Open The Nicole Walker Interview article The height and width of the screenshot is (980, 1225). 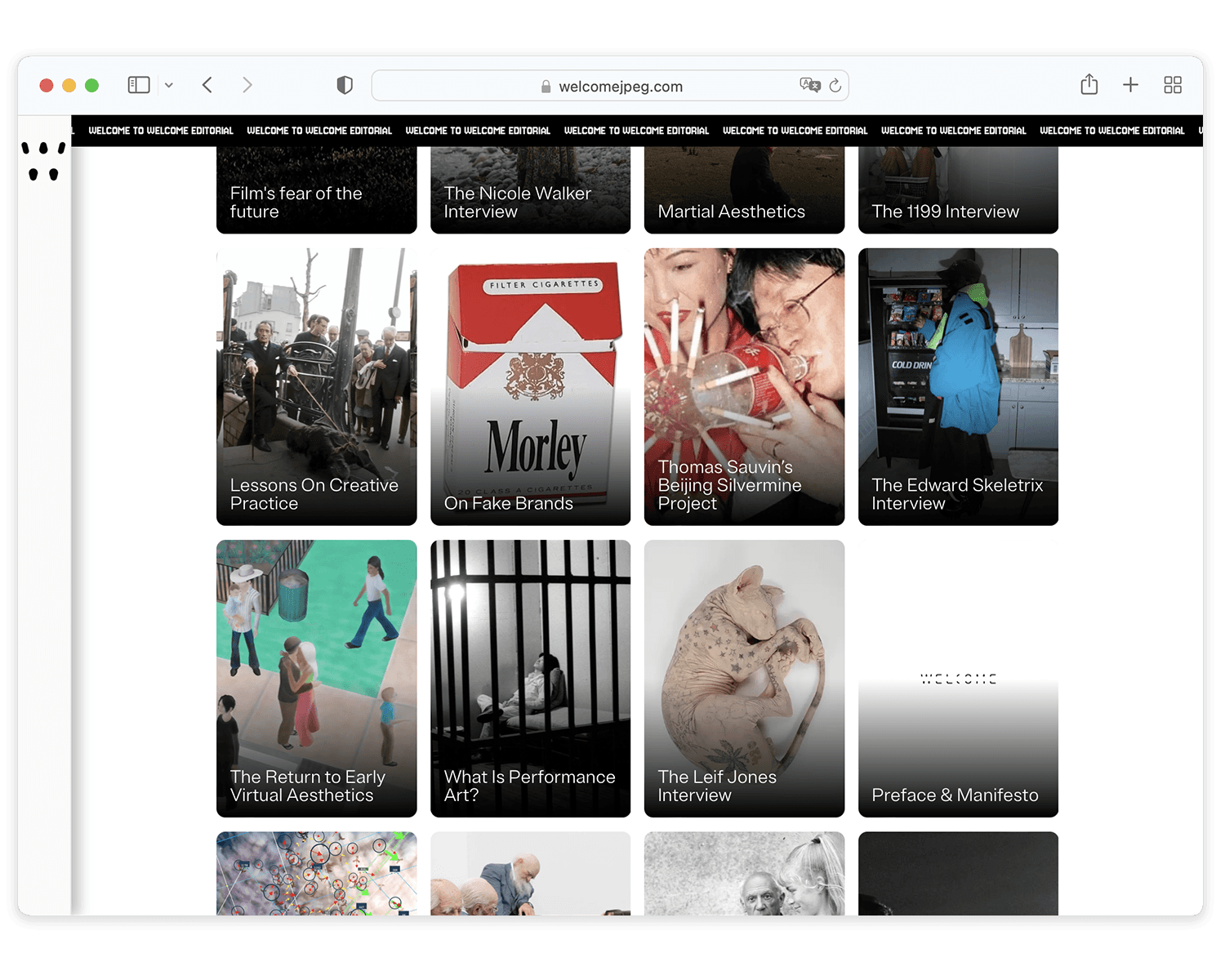pyautogui.click(x=531, y=190)
